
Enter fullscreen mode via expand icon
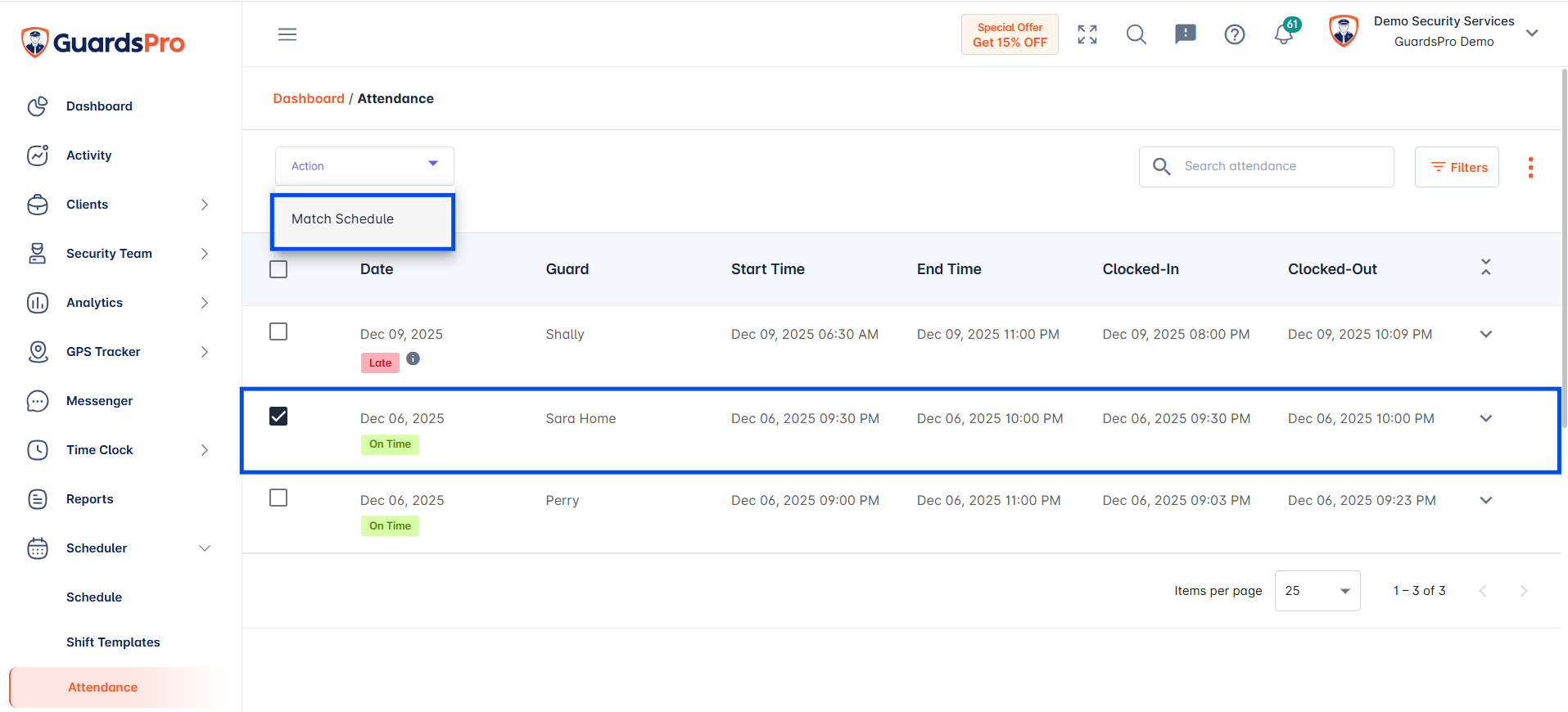coord(1087,34)
